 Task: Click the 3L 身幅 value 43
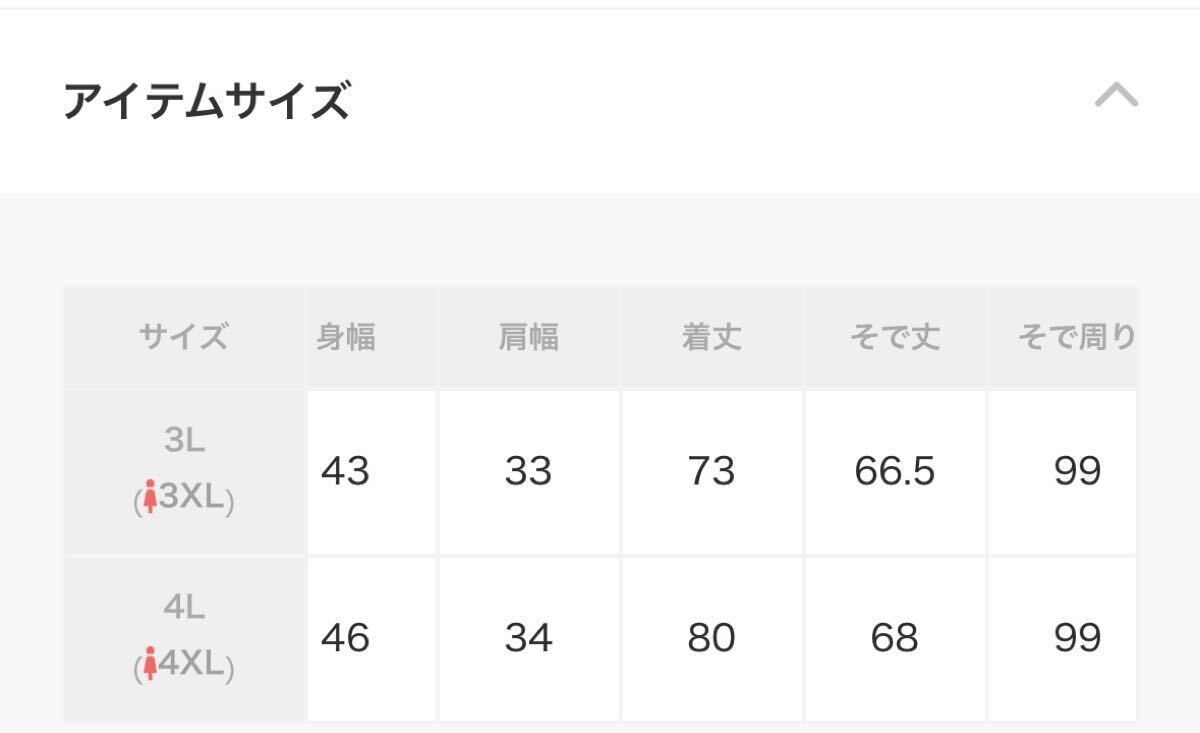[345, 471]
